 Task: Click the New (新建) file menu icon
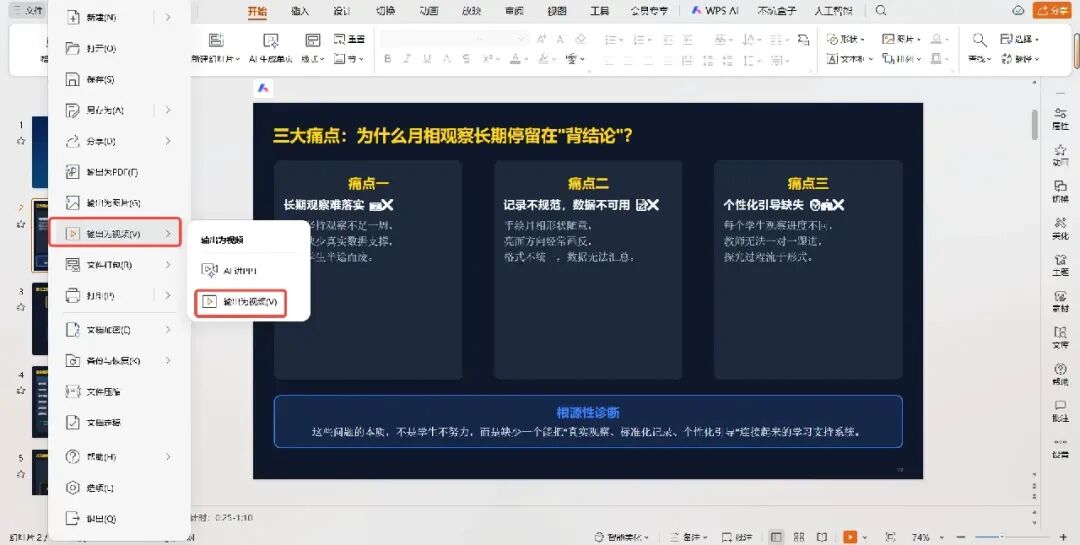tap(72, 17)
